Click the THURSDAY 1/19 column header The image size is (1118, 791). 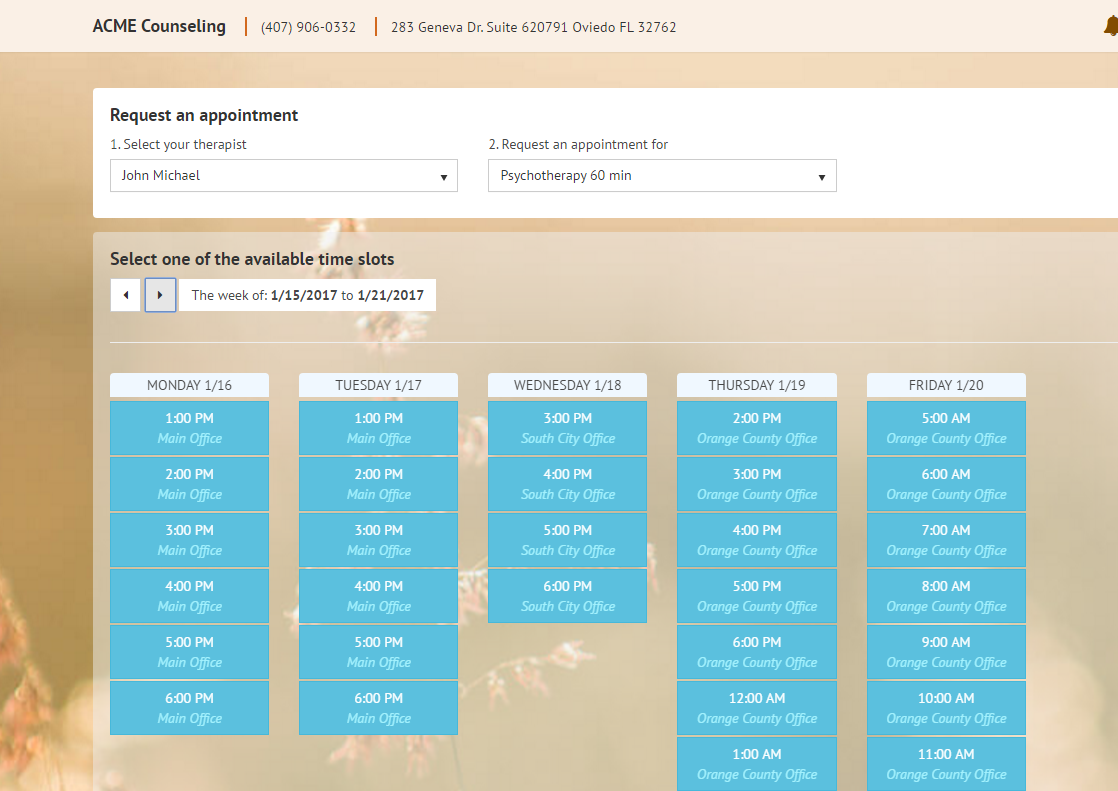pos(757,385)
